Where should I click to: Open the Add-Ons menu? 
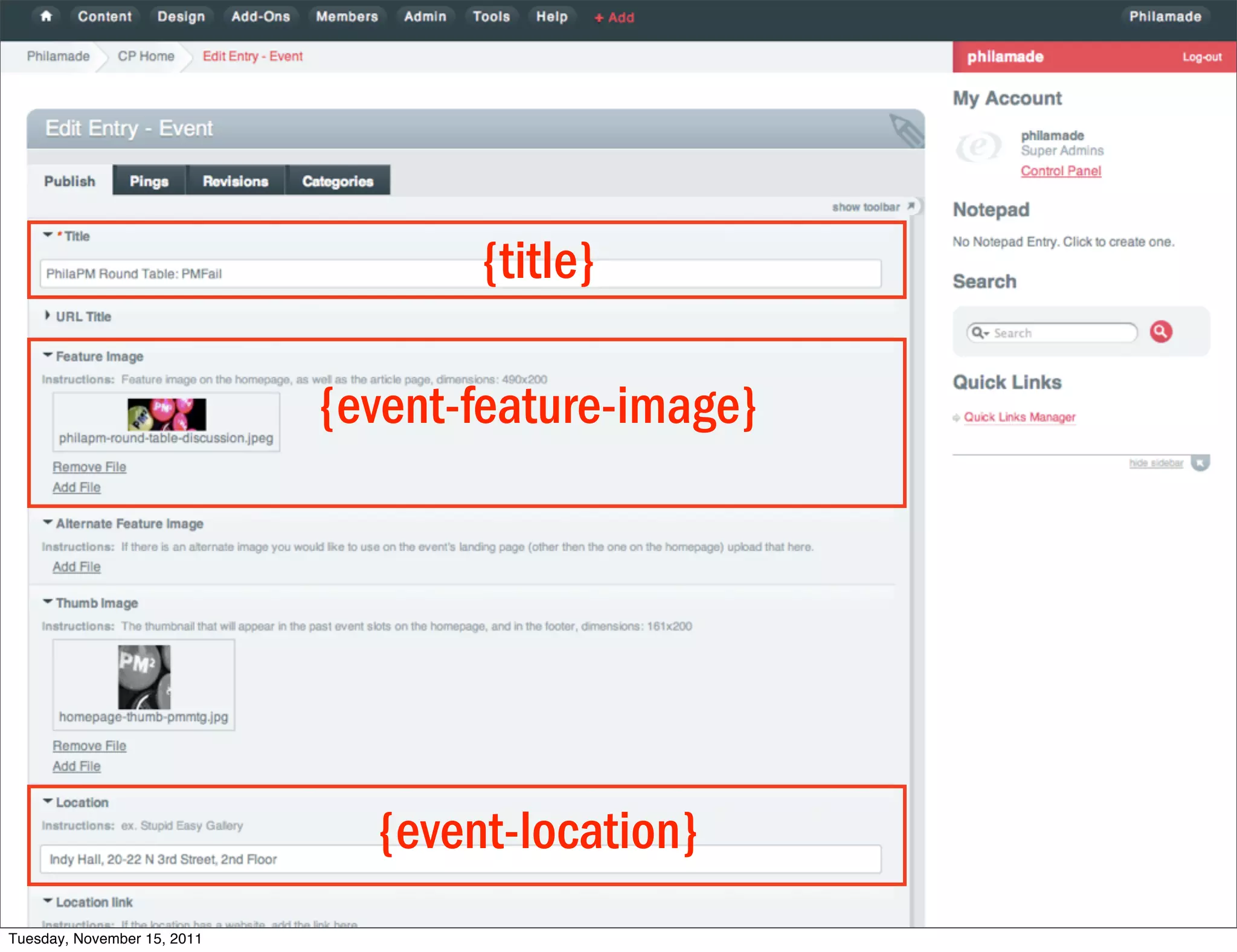pos(260,17)
